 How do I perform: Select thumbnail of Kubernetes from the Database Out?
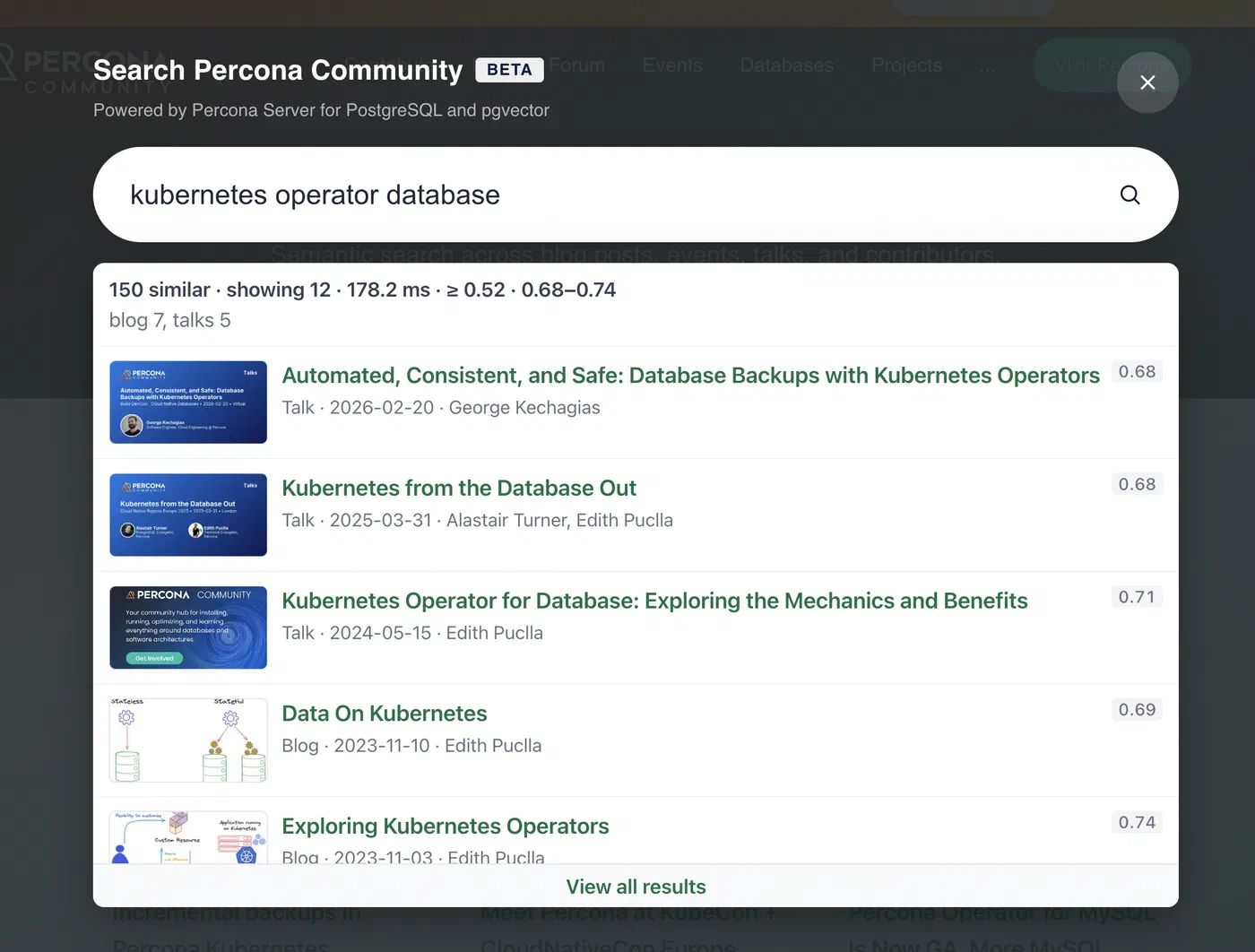point(188,515)
